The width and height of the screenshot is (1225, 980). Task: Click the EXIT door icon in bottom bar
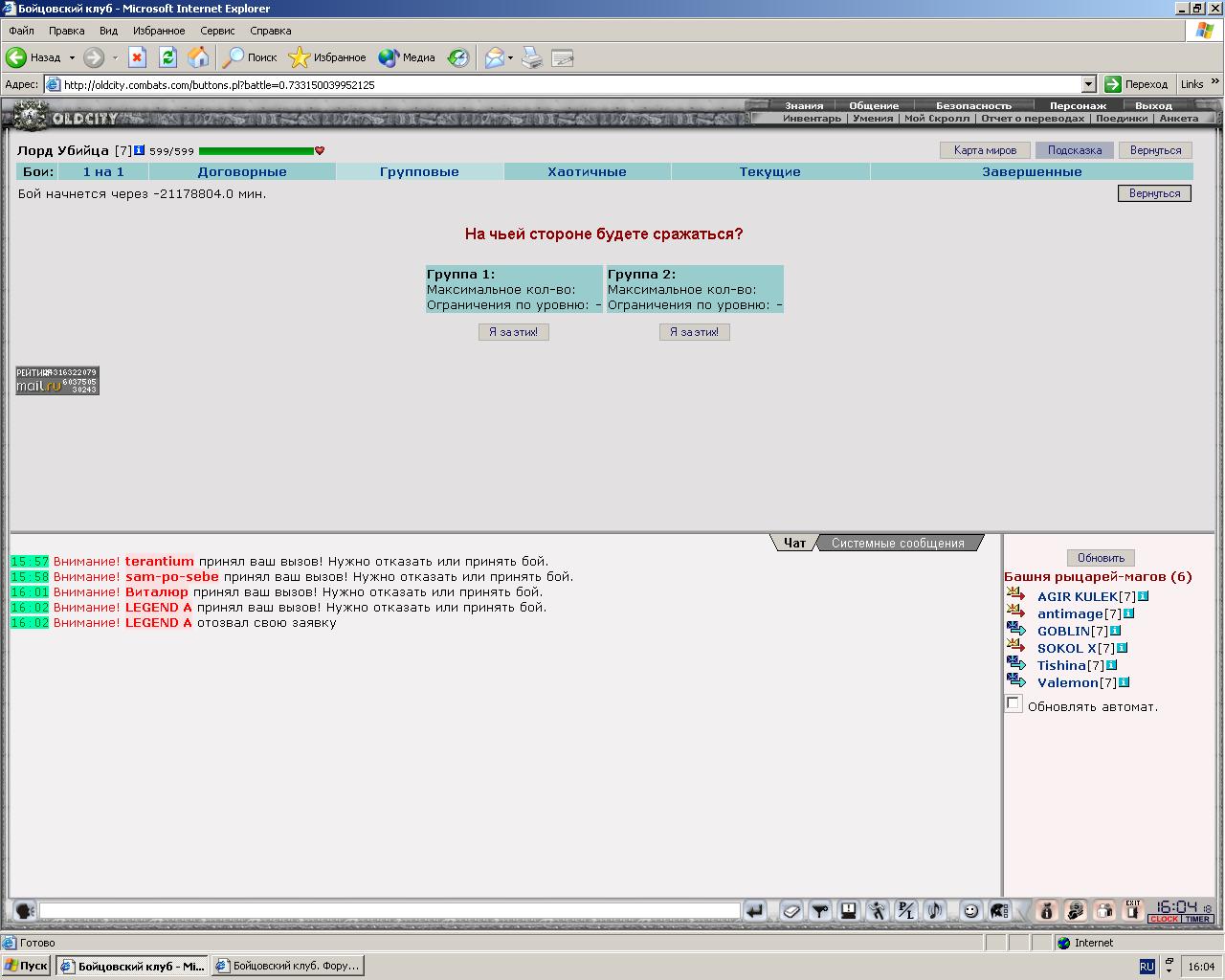(1133, 910)
